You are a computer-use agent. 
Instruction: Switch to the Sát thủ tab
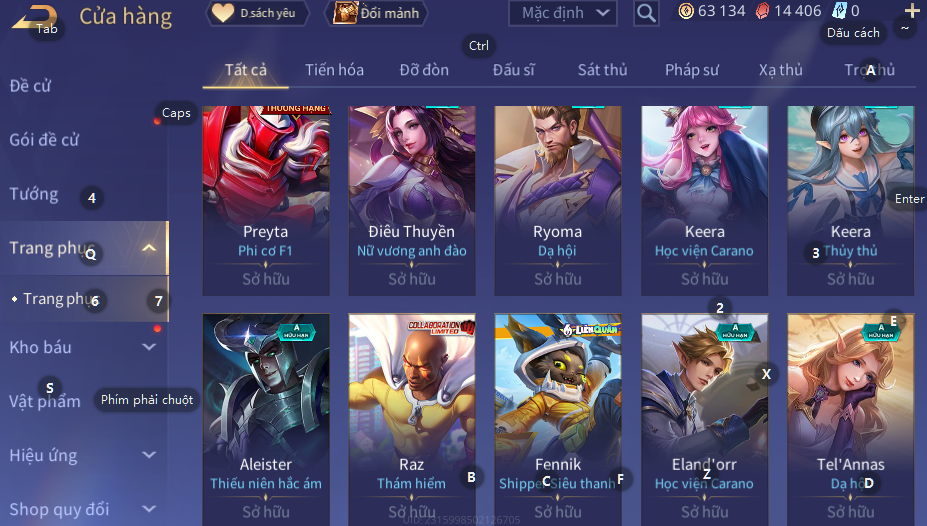[602, 70]
